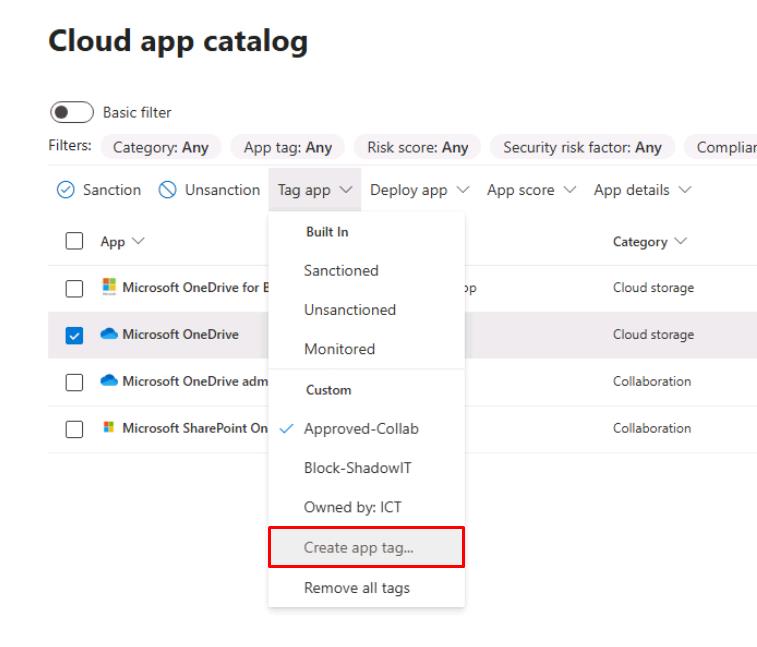Click the Microsoft OneDrive cloud icon
The height and width of the screenshot is (647, 757).
[x=109, y=335]
